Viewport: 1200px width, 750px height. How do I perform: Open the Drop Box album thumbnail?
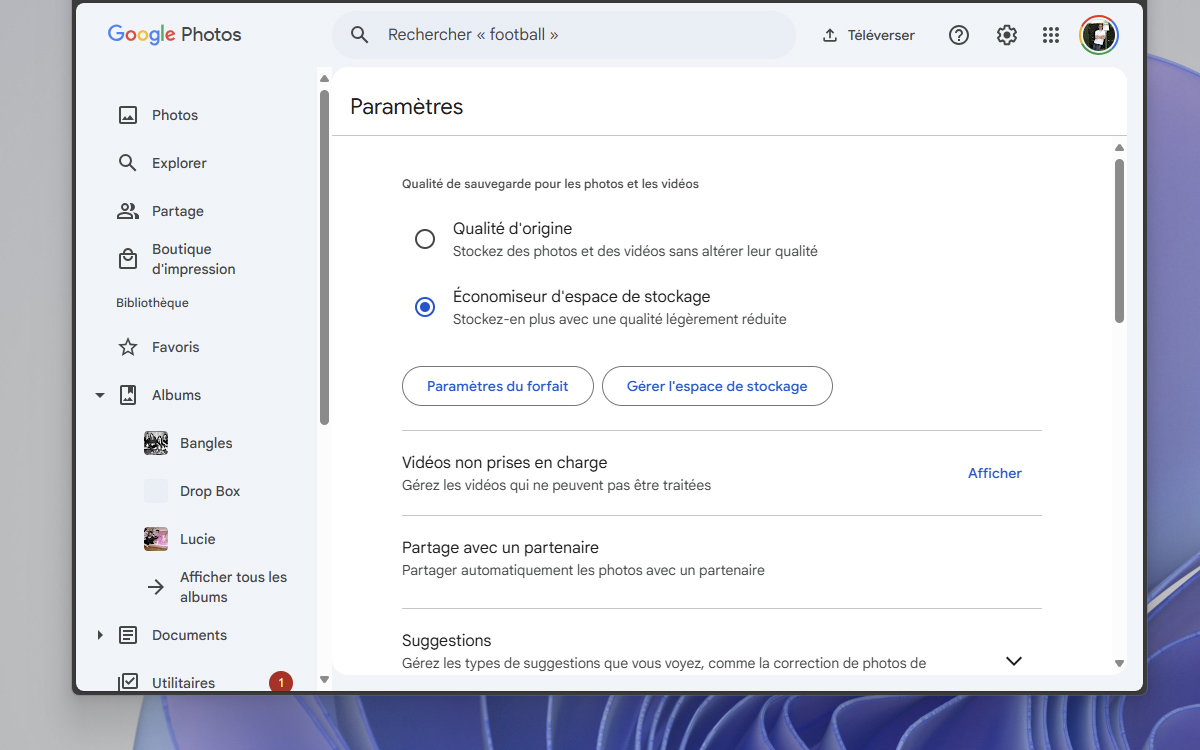pyautogui.click(x=156, y=491)
